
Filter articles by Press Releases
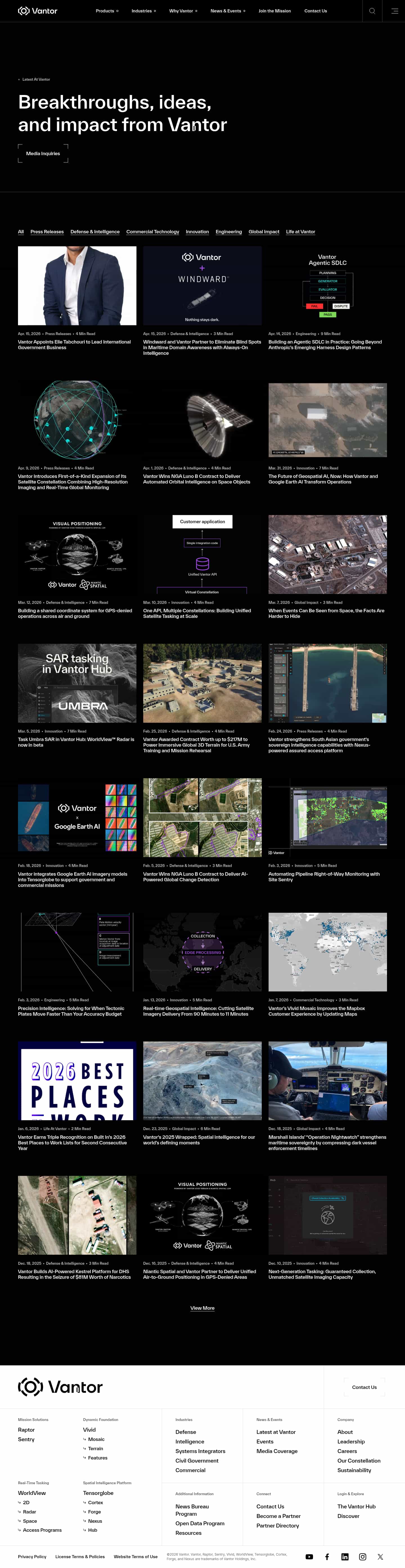[x=47, y=232]
